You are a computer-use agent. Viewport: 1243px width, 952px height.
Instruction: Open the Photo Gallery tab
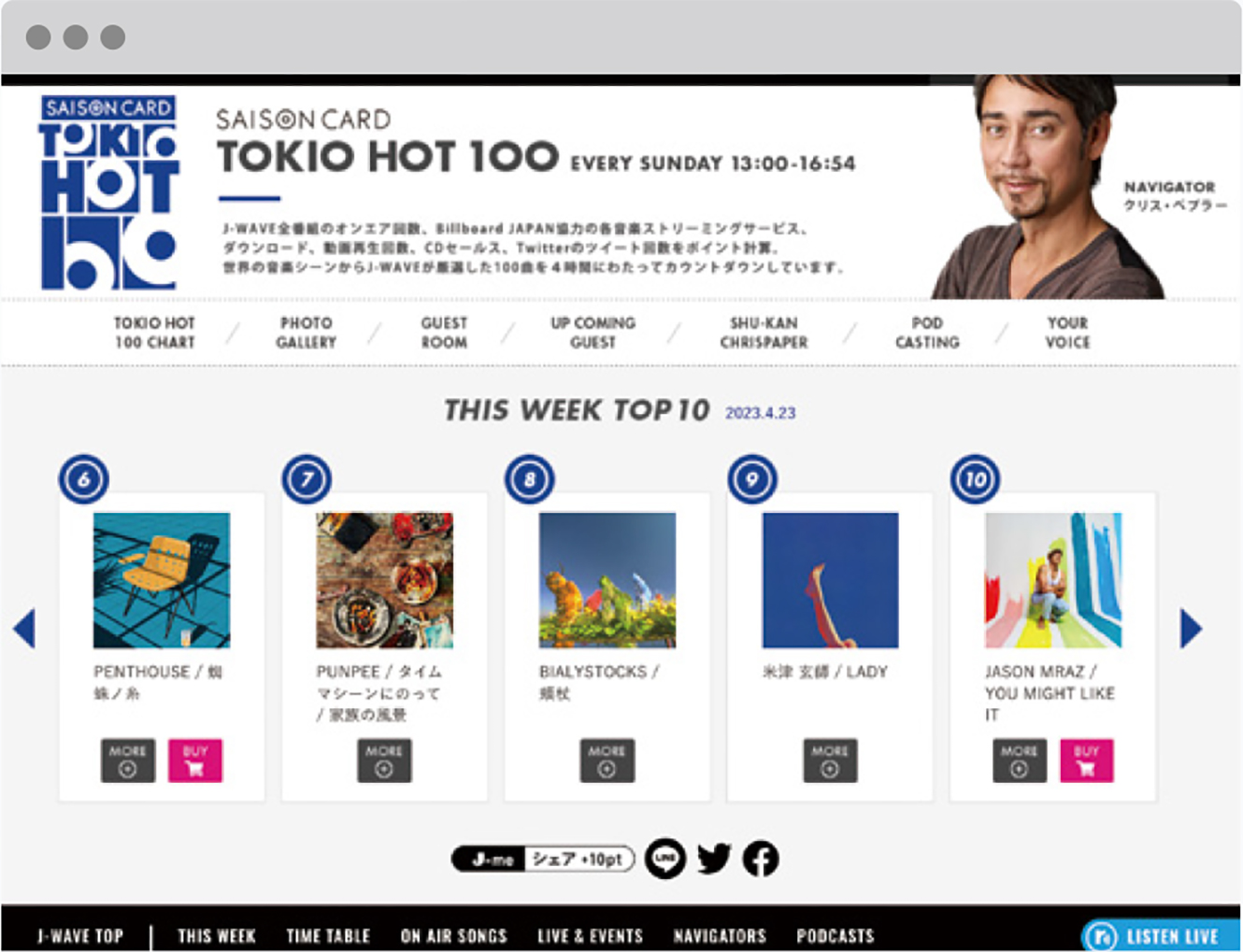(306, 333)
